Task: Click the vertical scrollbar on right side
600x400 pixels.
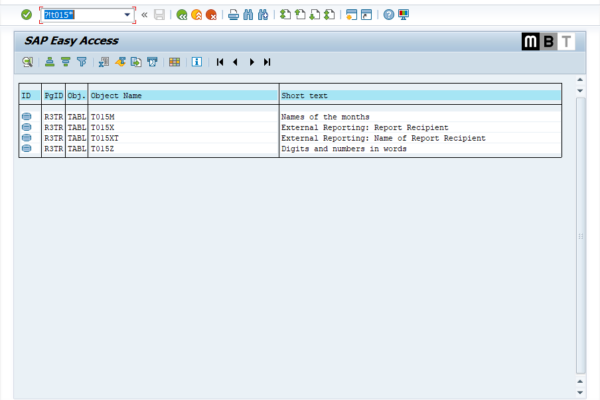Action: pos(580,240)
